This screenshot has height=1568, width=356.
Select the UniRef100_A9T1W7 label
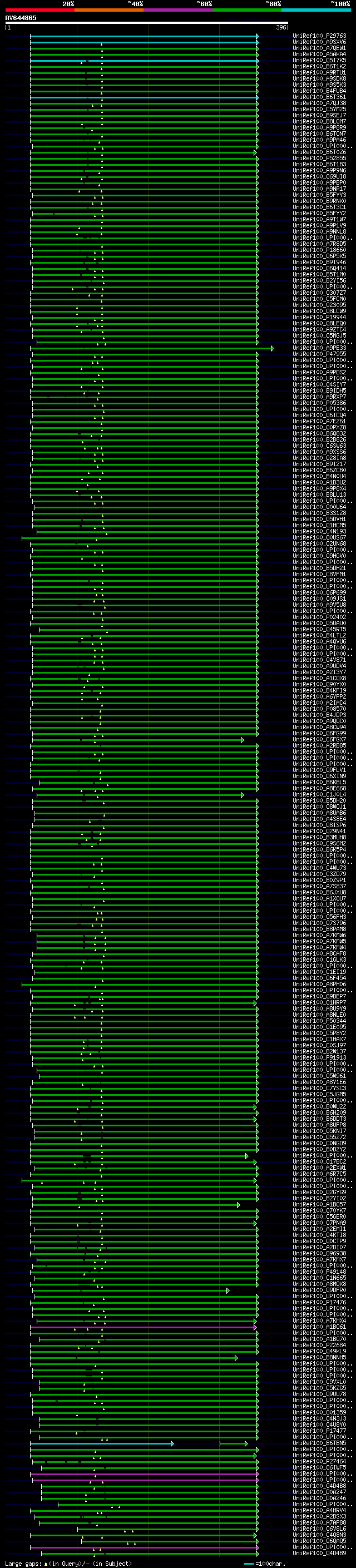[x=319, y=219]
